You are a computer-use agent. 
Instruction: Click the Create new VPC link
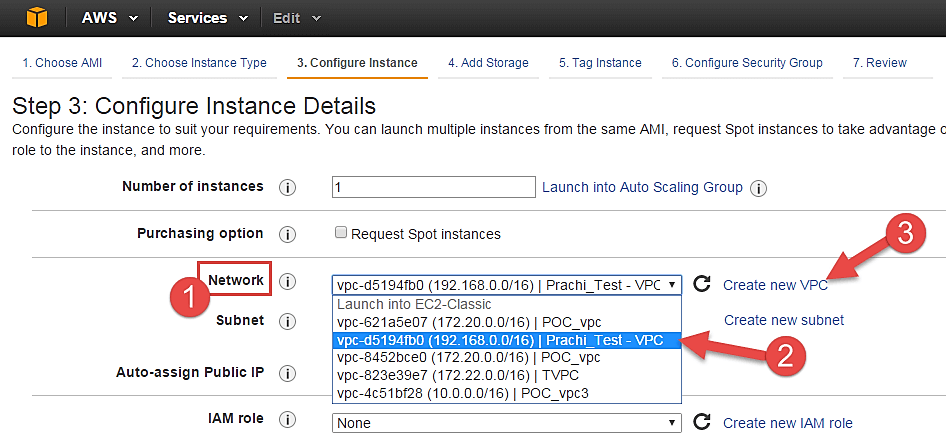(x=774, y=285)
